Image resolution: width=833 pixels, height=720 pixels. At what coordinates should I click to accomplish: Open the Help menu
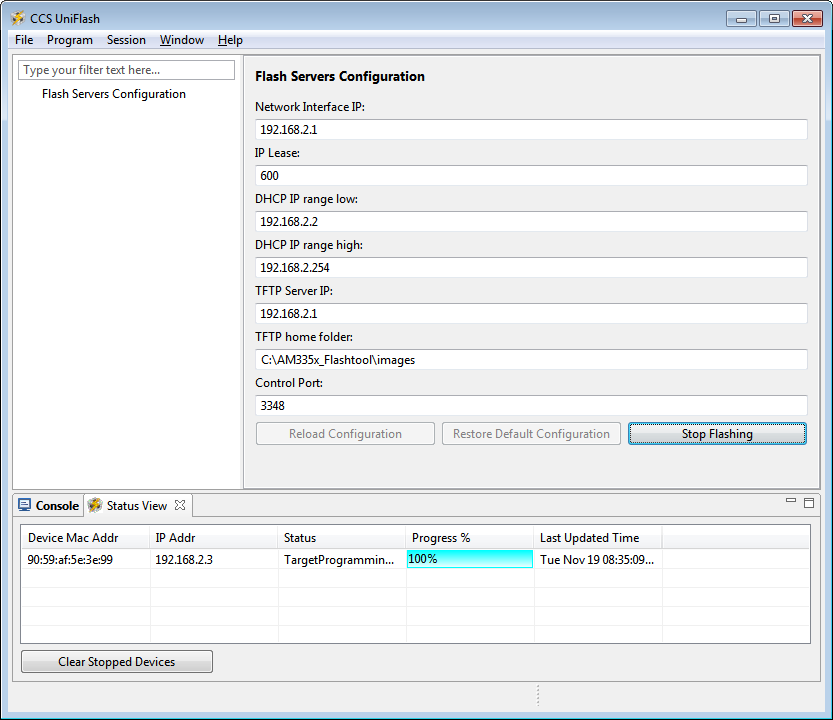(230, 40)
